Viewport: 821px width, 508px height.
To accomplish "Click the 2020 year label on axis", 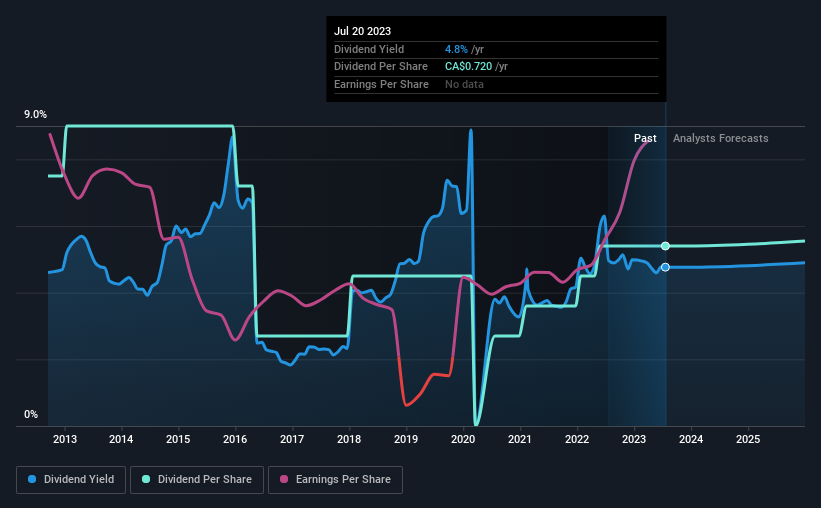I will 463,439.
